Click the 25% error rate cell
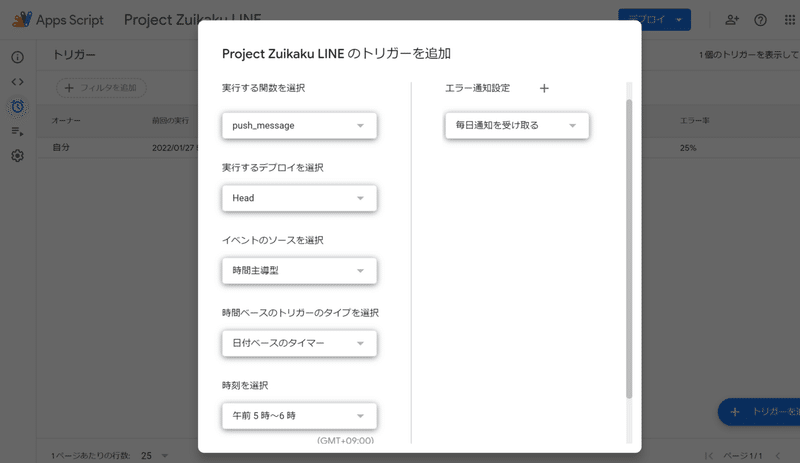The image size is (800, 463). (x=688, y=148)
